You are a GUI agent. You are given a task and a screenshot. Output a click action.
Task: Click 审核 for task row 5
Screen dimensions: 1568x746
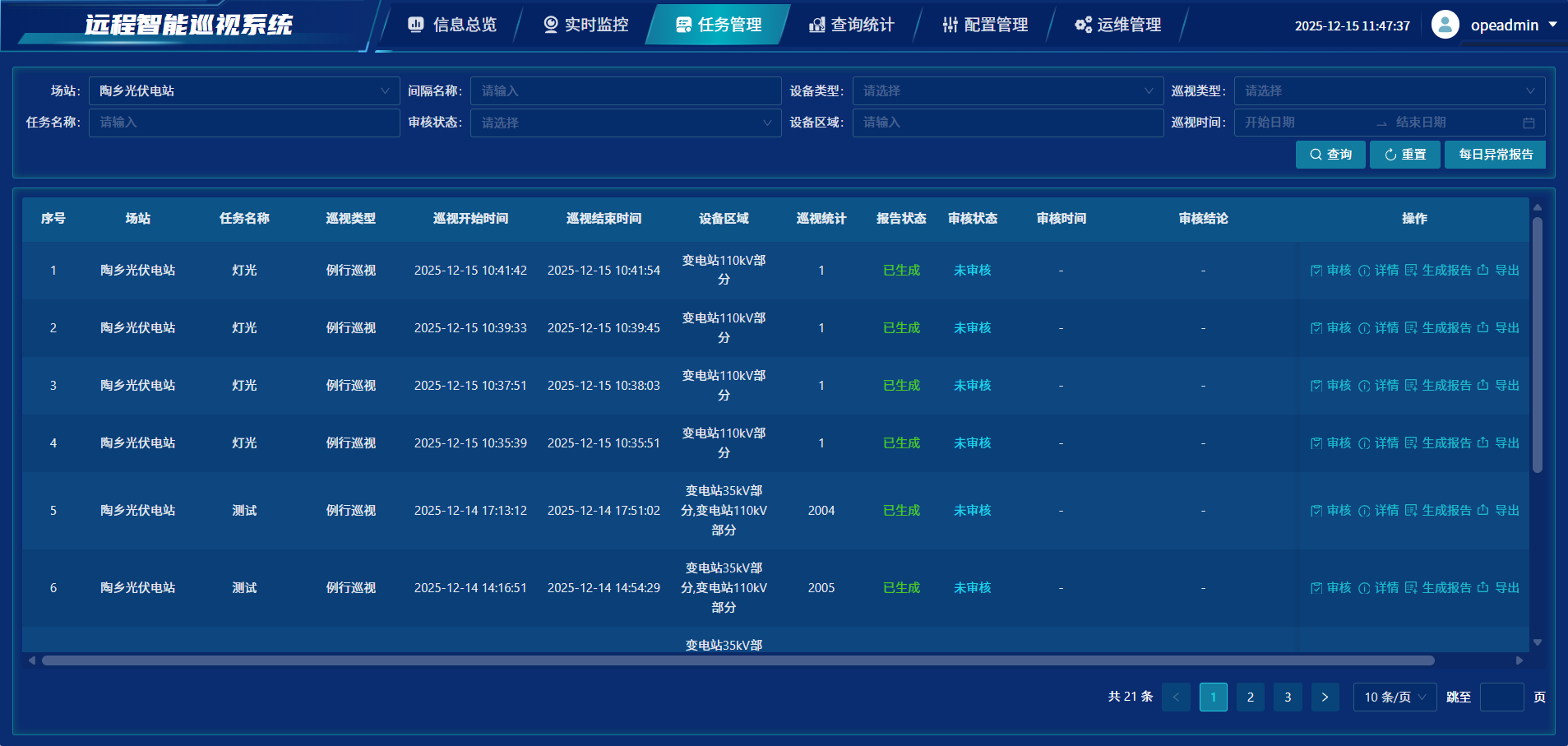click(x=1330, y=511)
